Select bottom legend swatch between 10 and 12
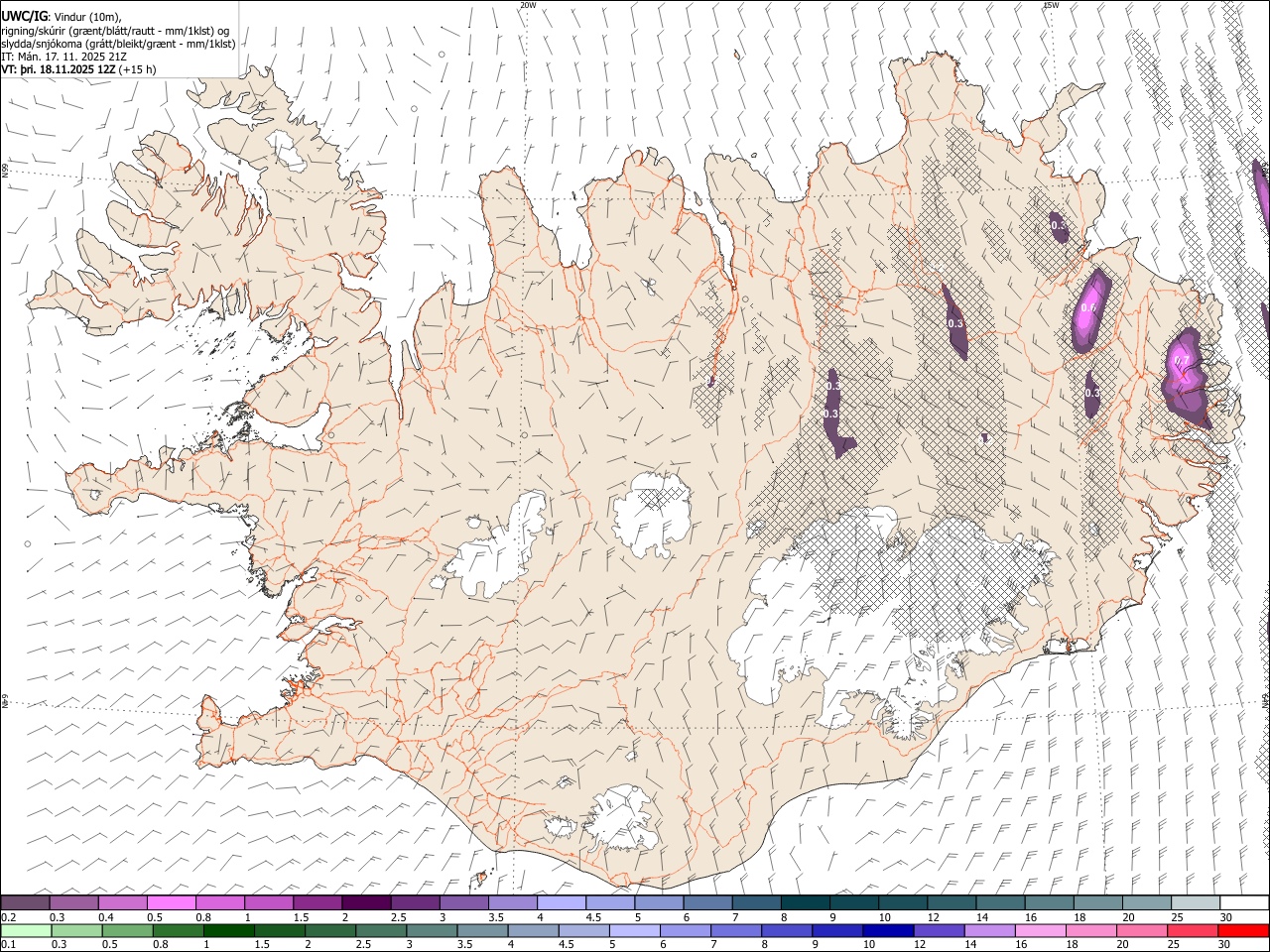The width and height of the screenshot is (1270, 952). (x=888, y=930)
